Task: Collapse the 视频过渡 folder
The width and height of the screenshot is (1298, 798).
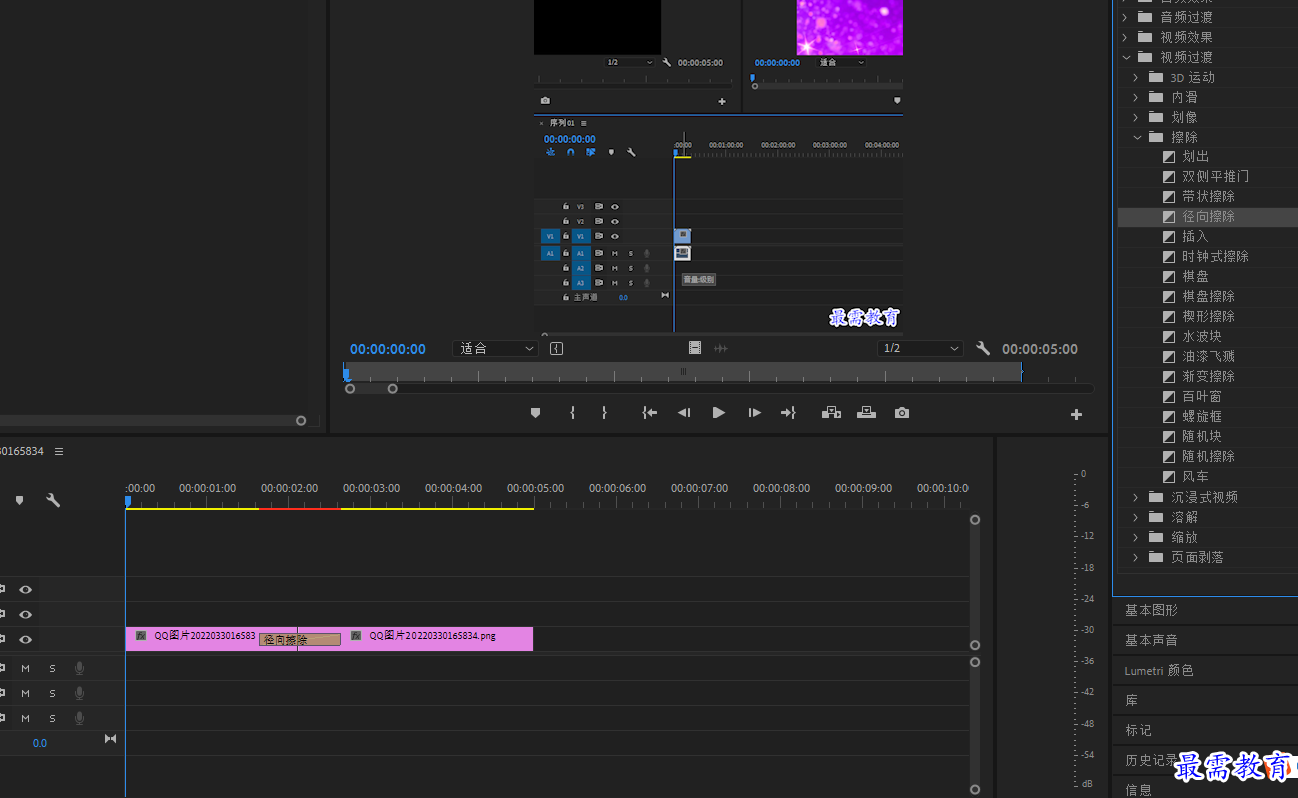Action: (1126, 57)
